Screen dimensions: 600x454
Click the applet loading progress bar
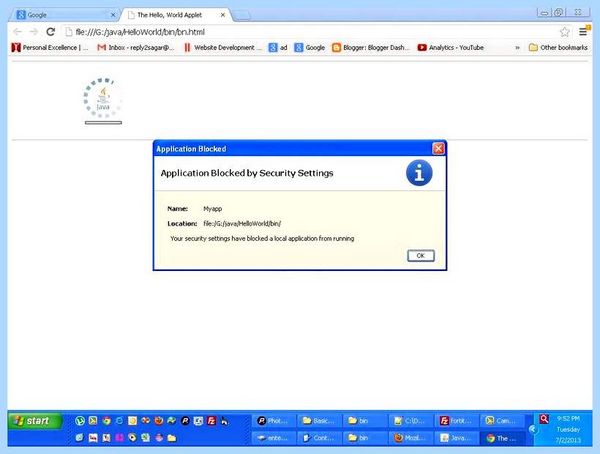tap(103, 123)
